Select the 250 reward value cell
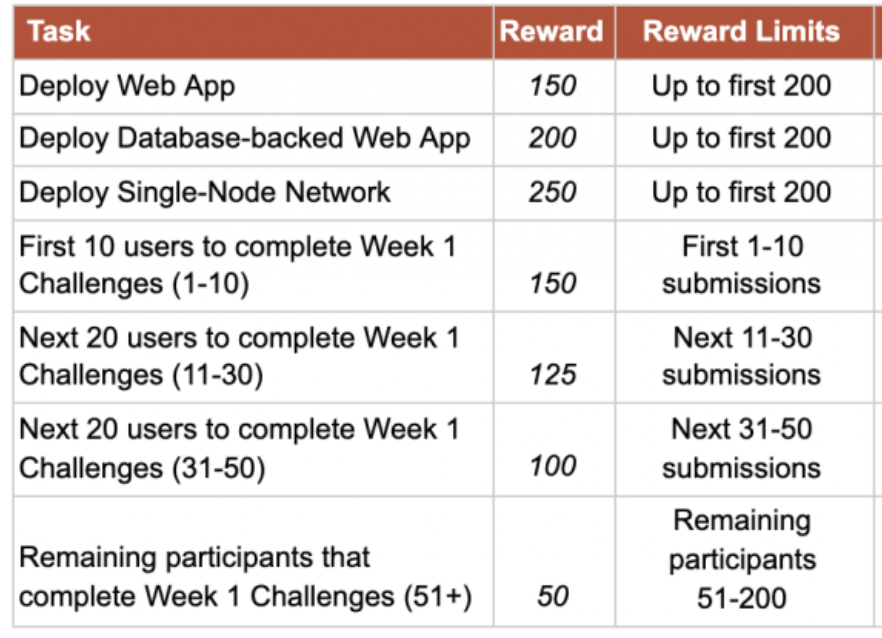The height and width of the screenshot is (638, 882). [x=553, y=192]
